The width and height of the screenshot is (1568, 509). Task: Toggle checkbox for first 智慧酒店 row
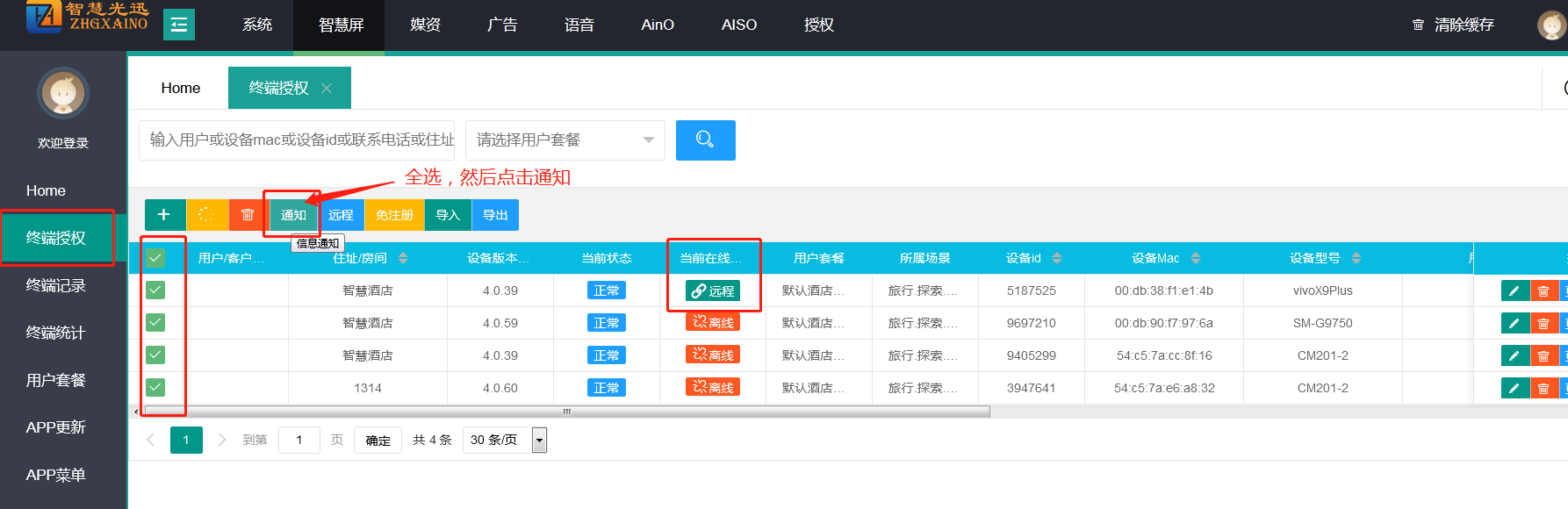coord(155,290)
